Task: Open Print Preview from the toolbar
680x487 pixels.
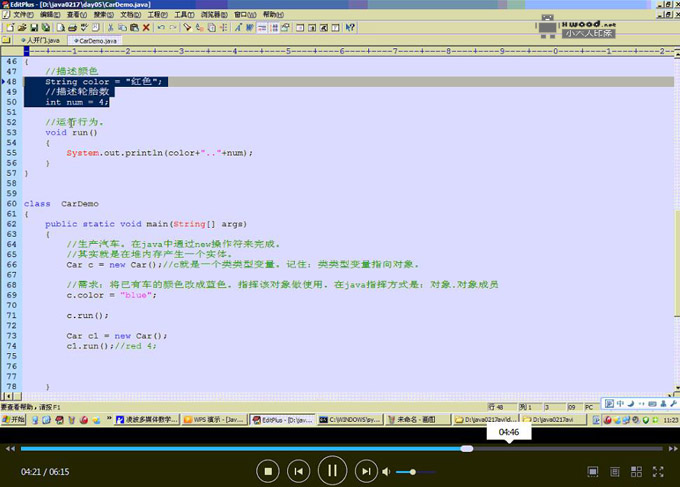Action: pos(61,28)
